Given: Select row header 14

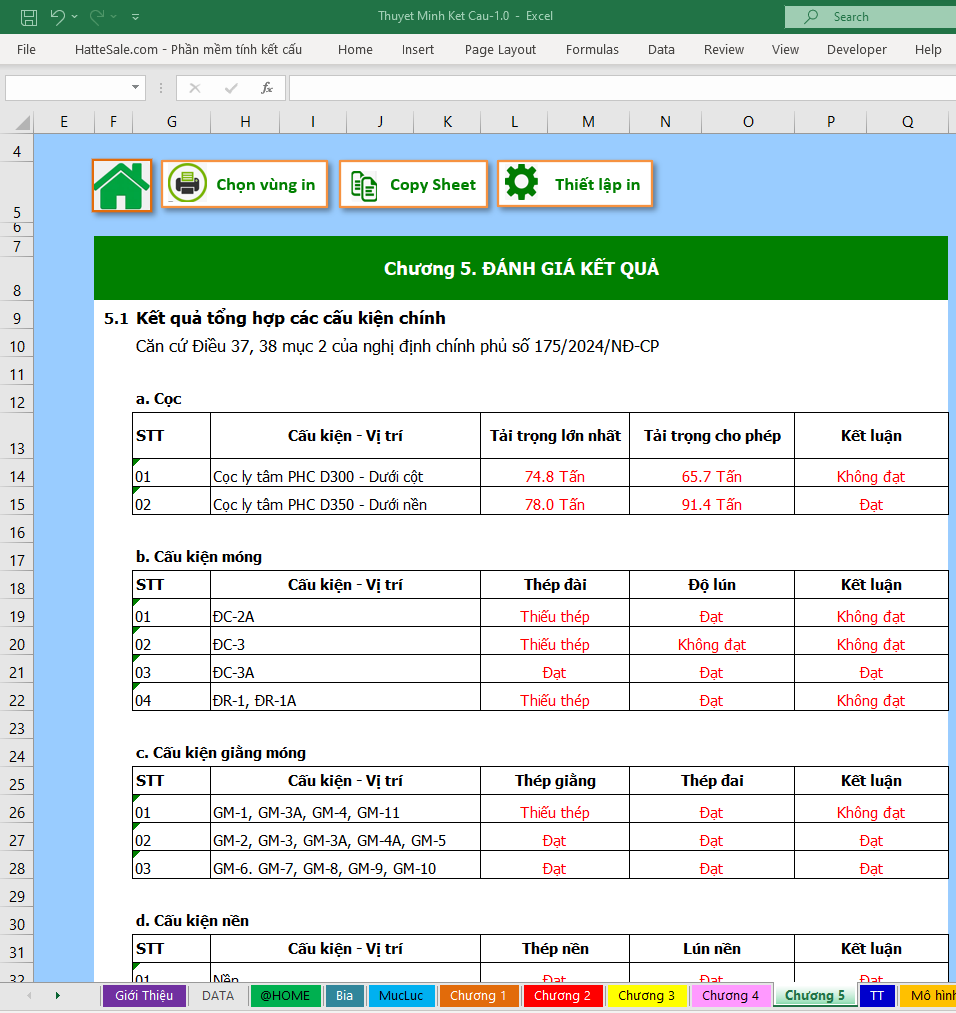Looking at the screenshot, I should (17, 477).
